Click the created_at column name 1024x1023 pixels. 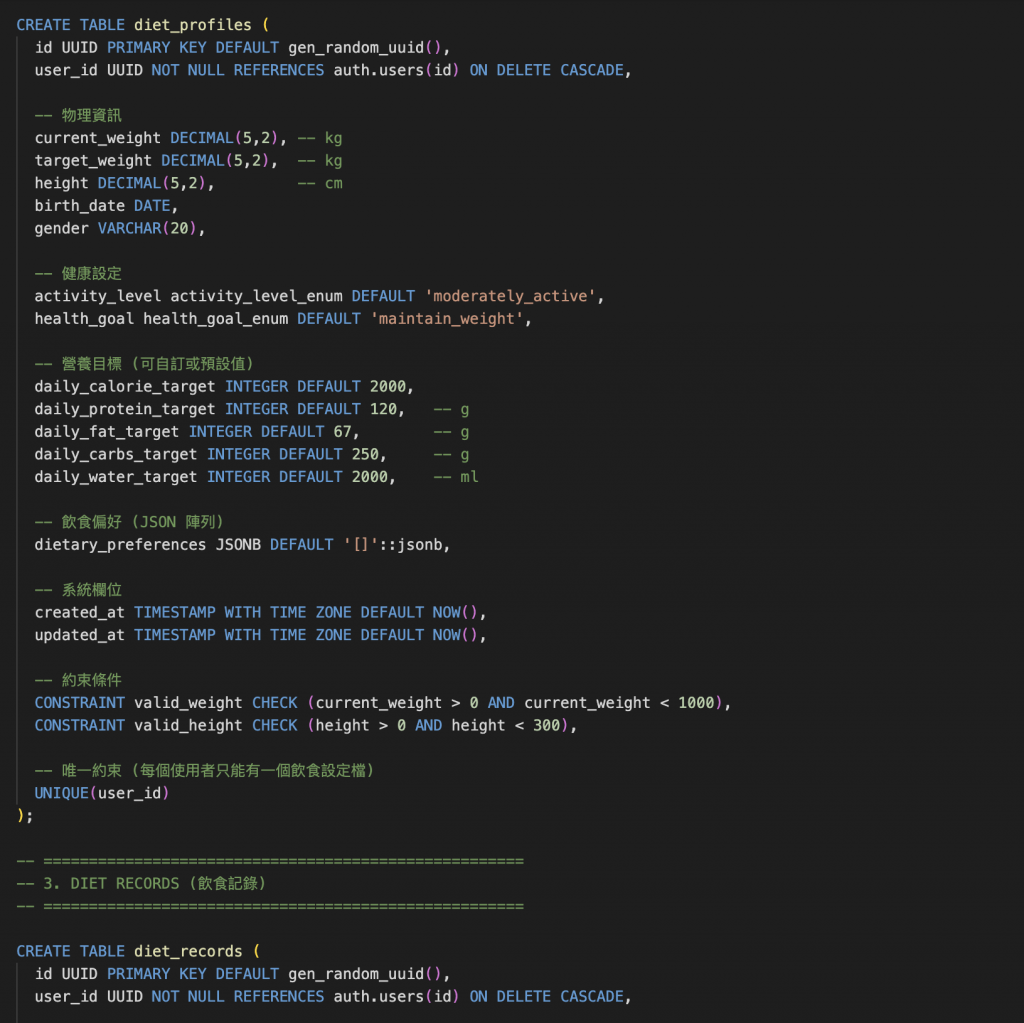[x=80, y=613]
